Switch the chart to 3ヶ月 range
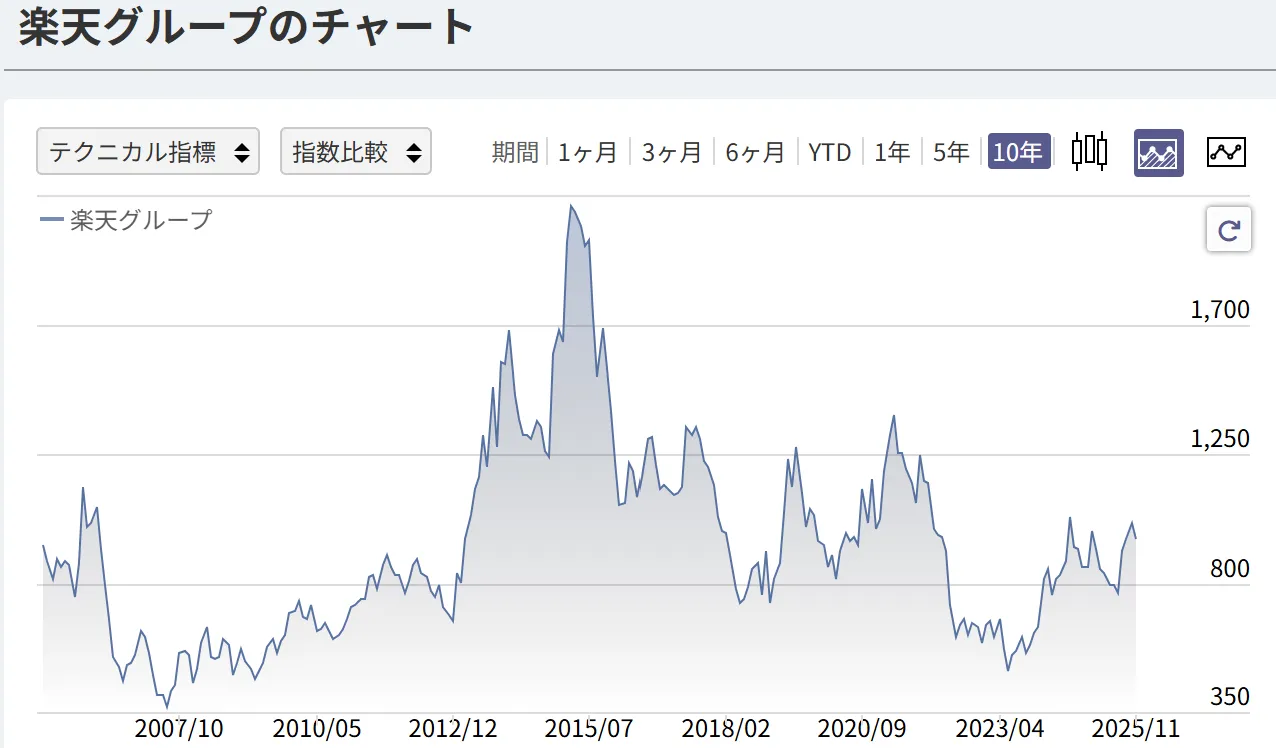 click(x=671, y=152)
